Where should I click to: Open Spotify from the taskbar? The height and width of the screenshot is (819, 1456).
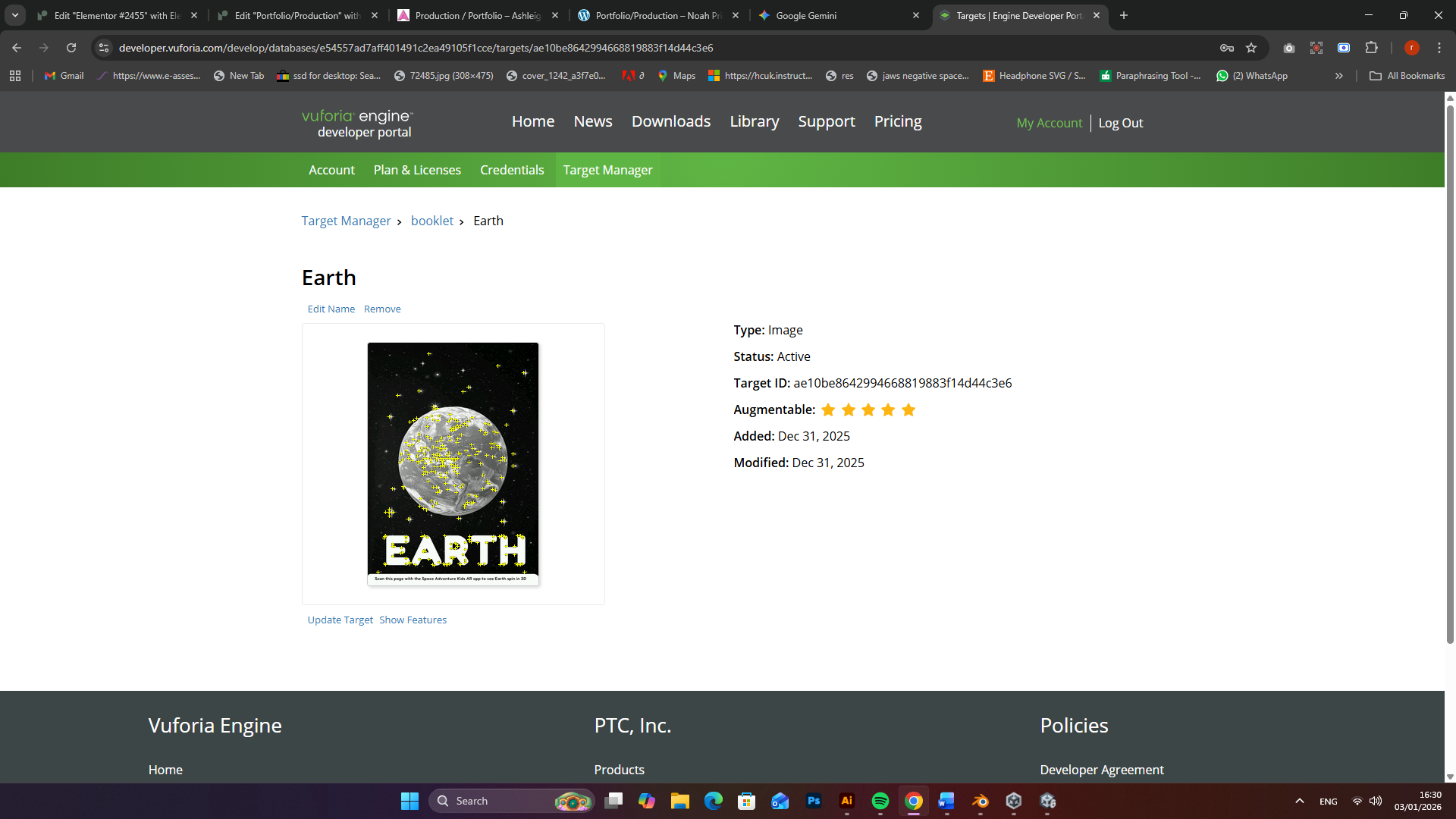coord(880,801)
